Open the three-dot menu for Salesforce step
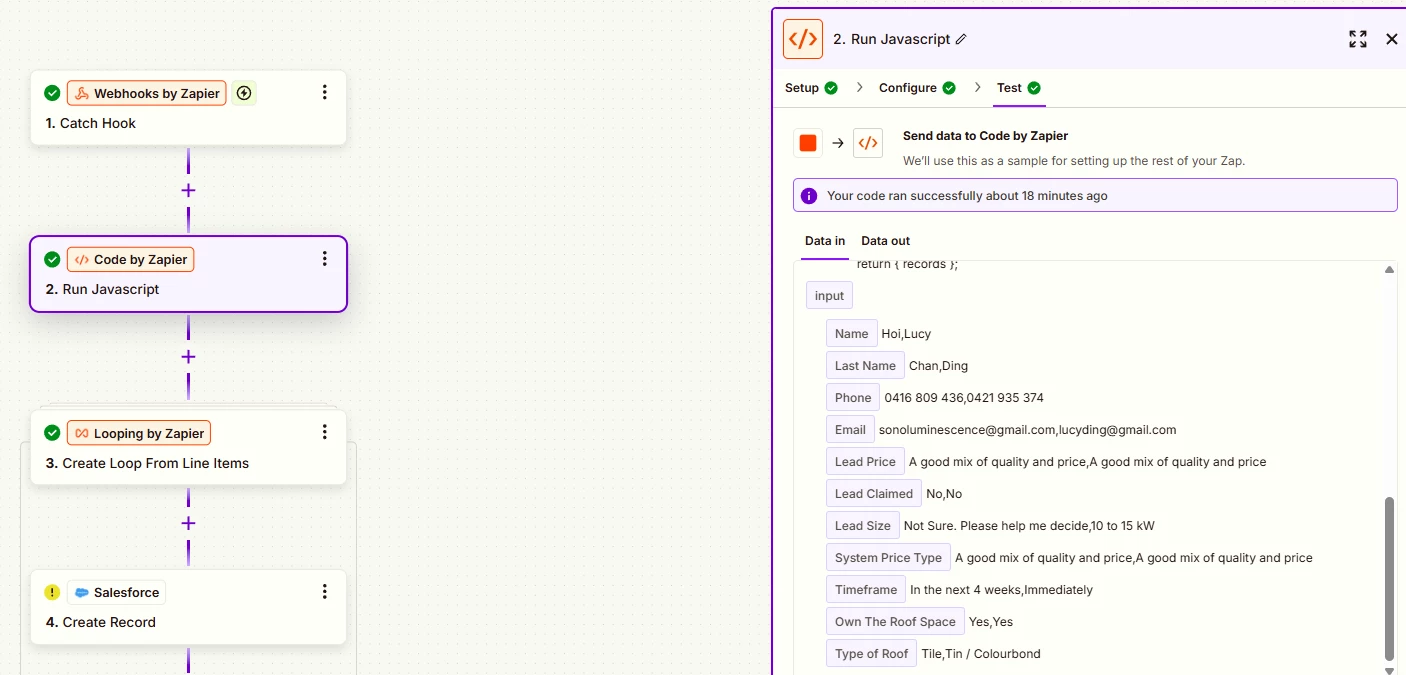The height and width of the screenshot is (675, 1406). tap(324, 591)
